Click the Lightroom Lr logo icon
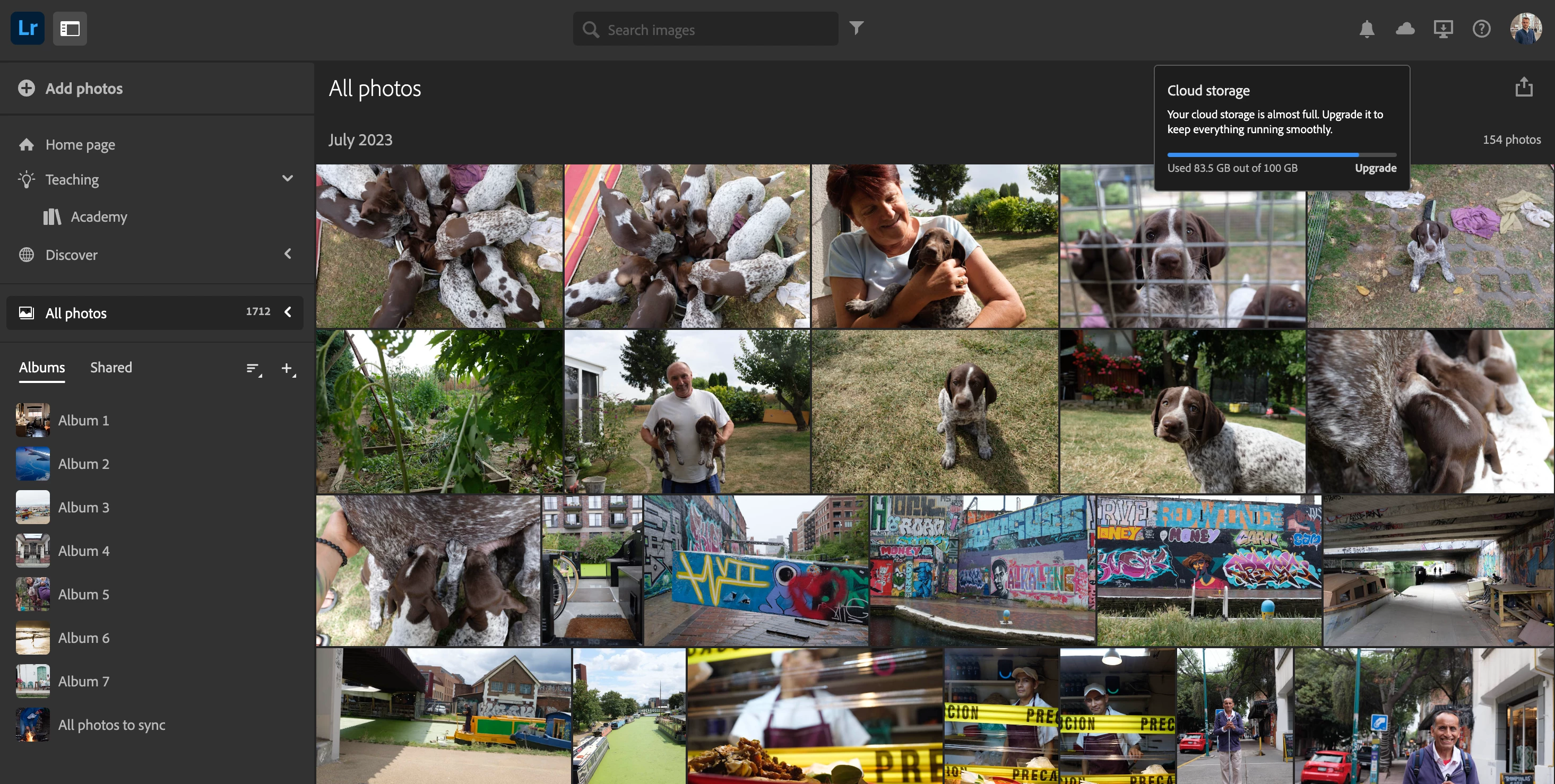 coord(27,28)
